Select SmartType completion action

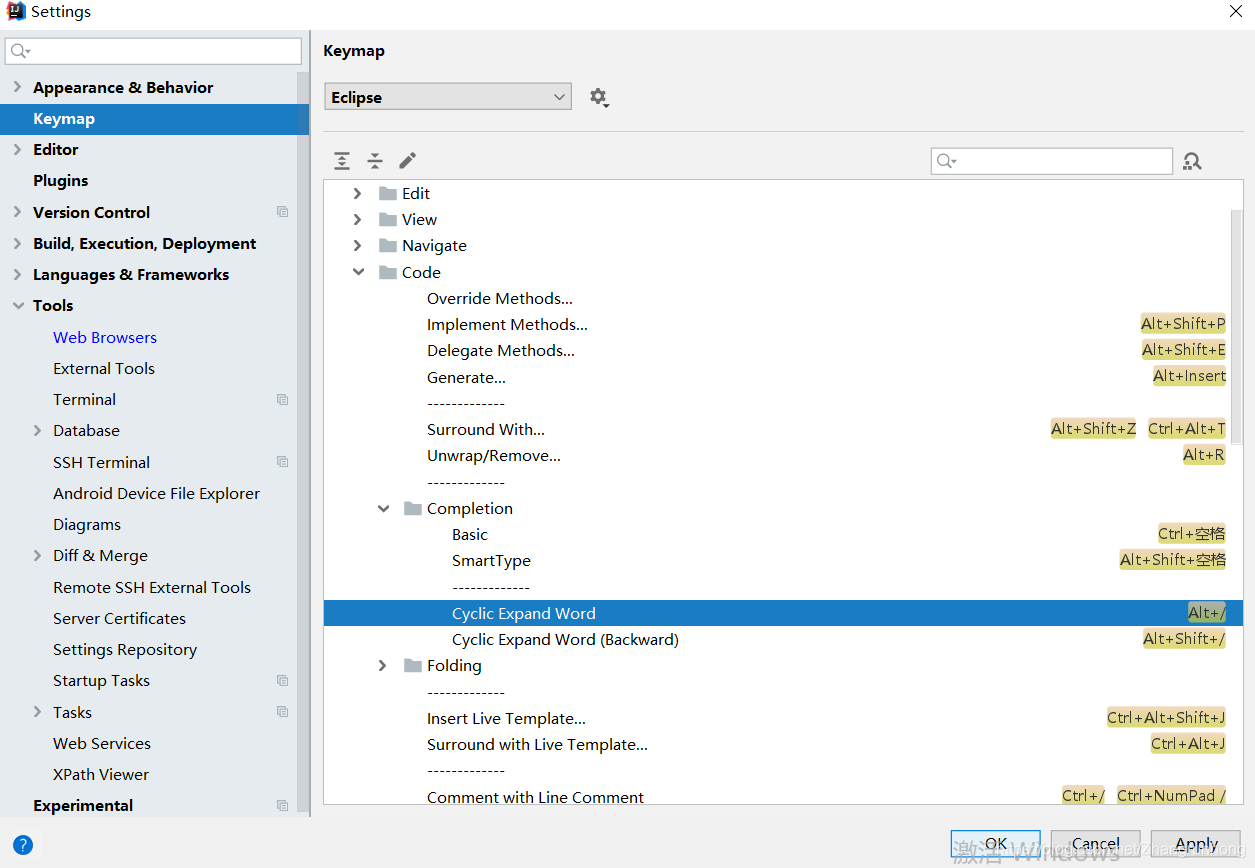coord(491,560)
